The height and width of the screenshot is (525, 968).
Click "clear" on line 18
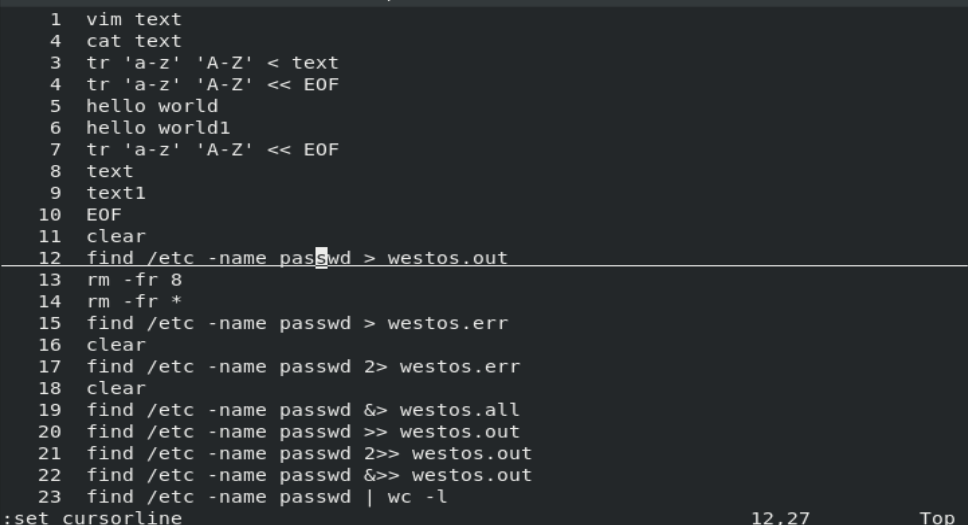pos(116,388)
